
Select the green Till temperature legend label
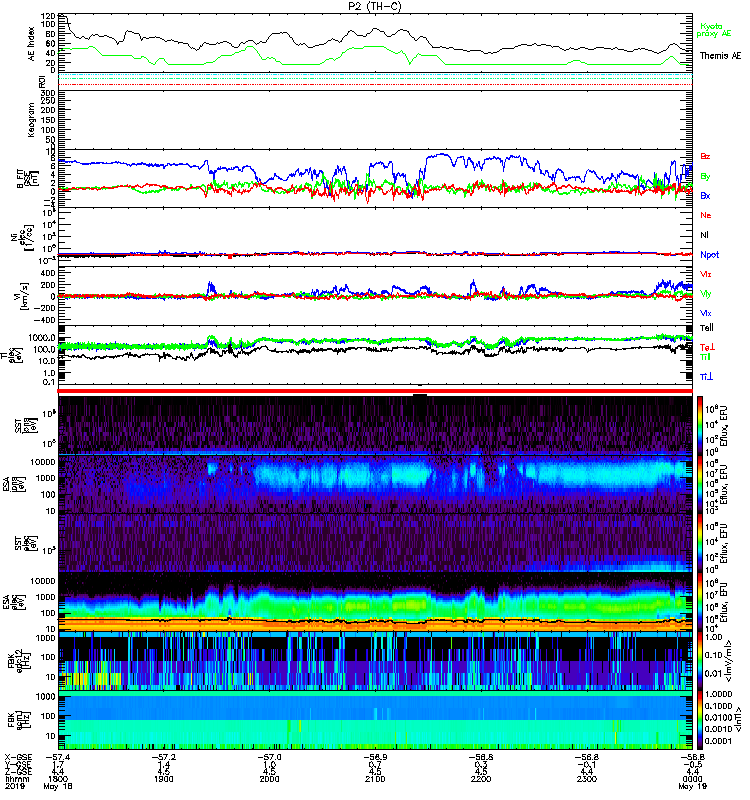coord(705,357)
